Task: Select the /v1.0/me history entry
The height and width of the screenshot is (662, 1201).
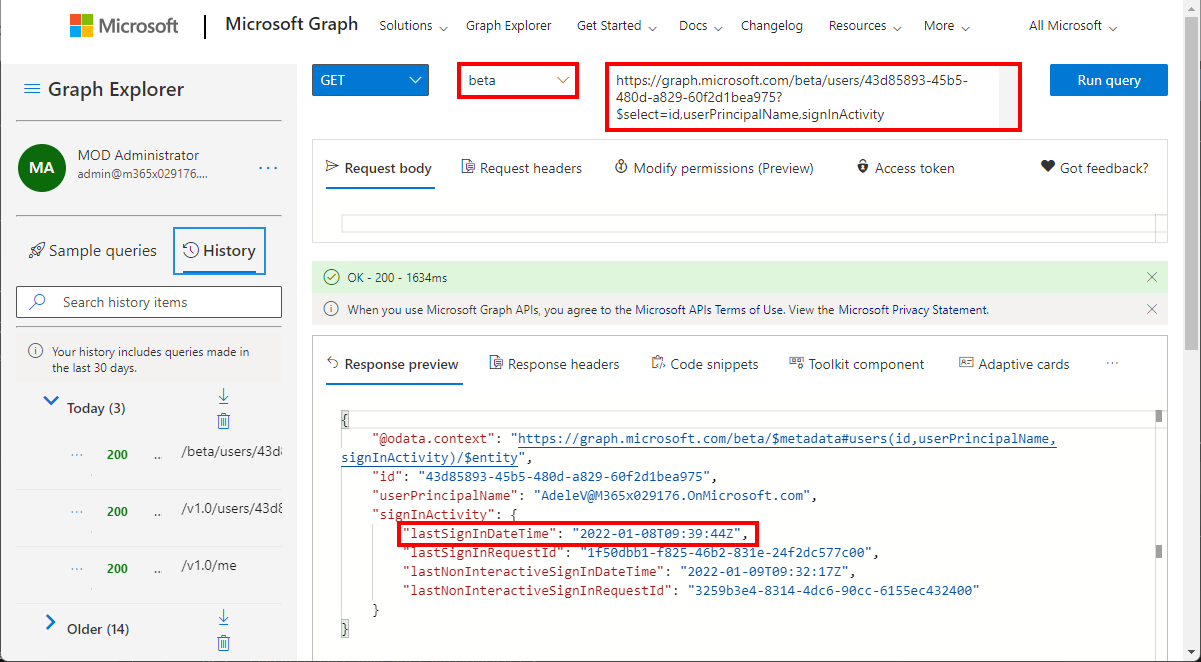Action: coord(208,566)
